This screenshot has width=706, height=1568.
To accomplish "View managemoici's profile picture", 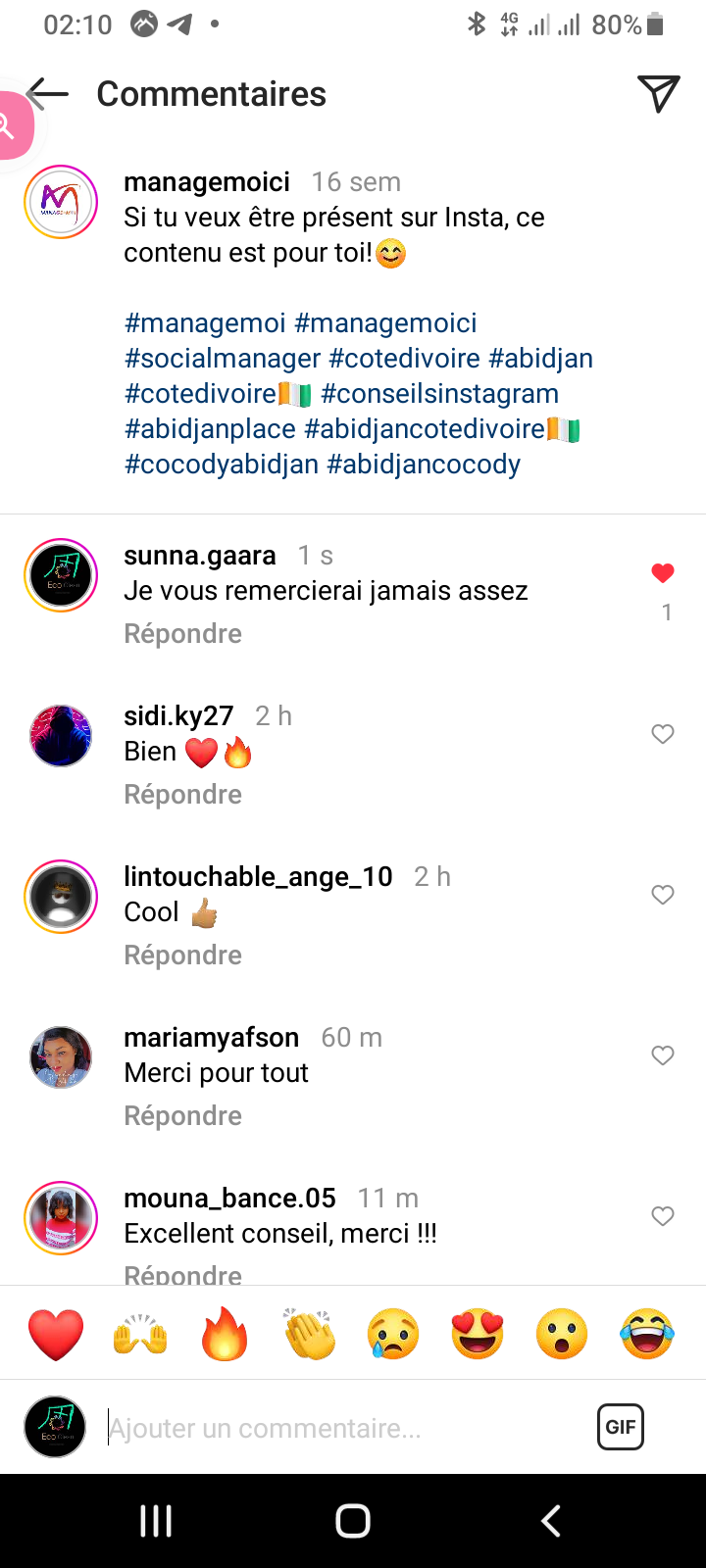I will [61, 202].
